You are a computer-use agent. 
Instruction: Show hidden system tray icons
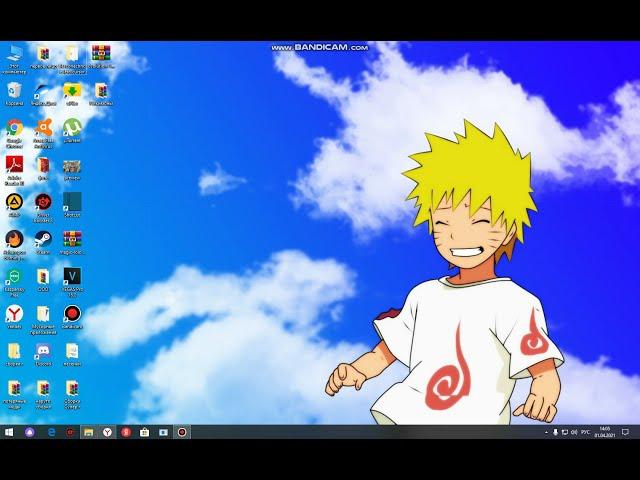click(x=546, y=432)
